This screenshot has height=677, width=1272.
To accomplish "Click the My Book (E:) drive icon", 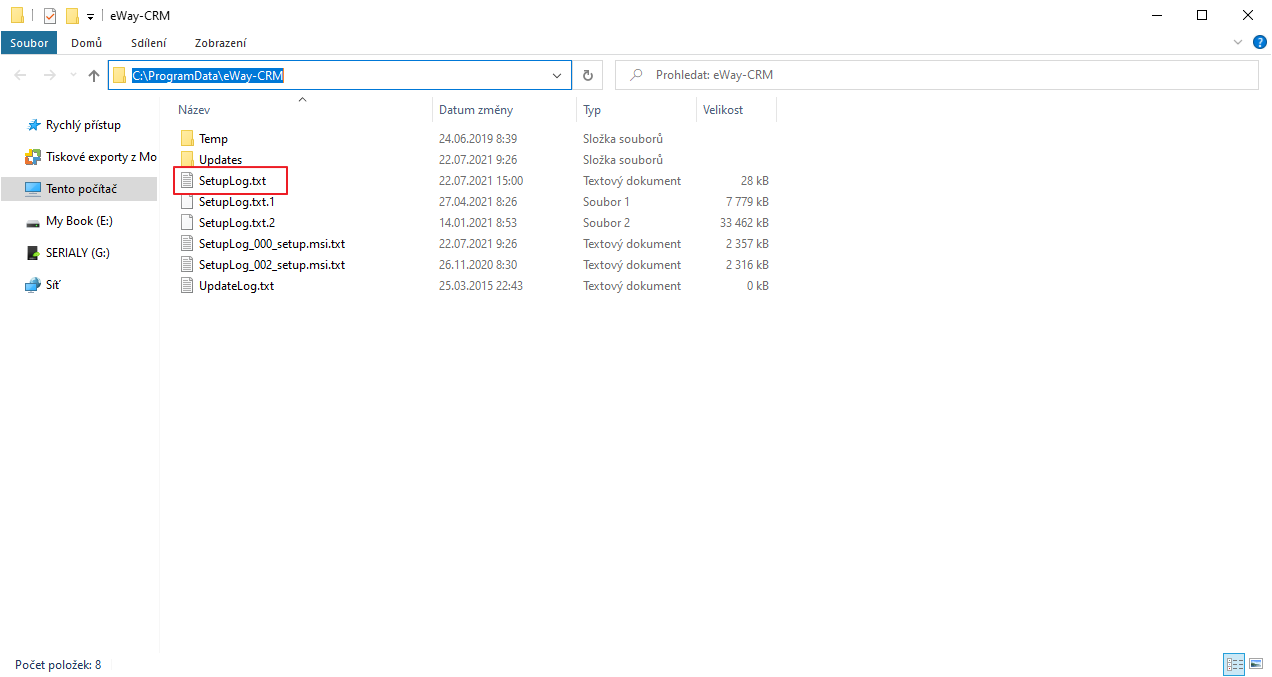I will point(33,221).
